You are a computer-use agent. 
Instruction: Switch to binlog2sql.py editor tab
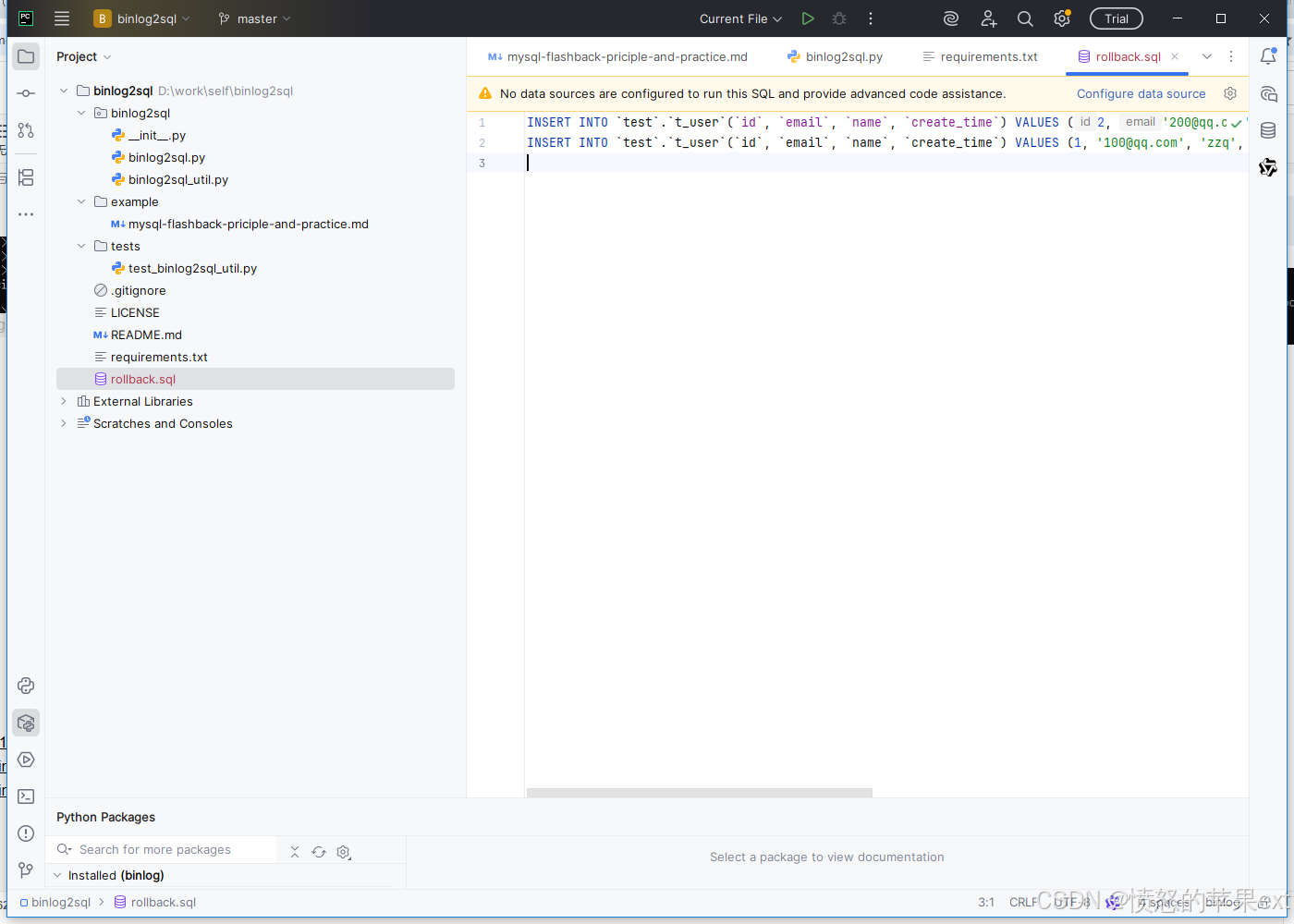coord(835,56)
